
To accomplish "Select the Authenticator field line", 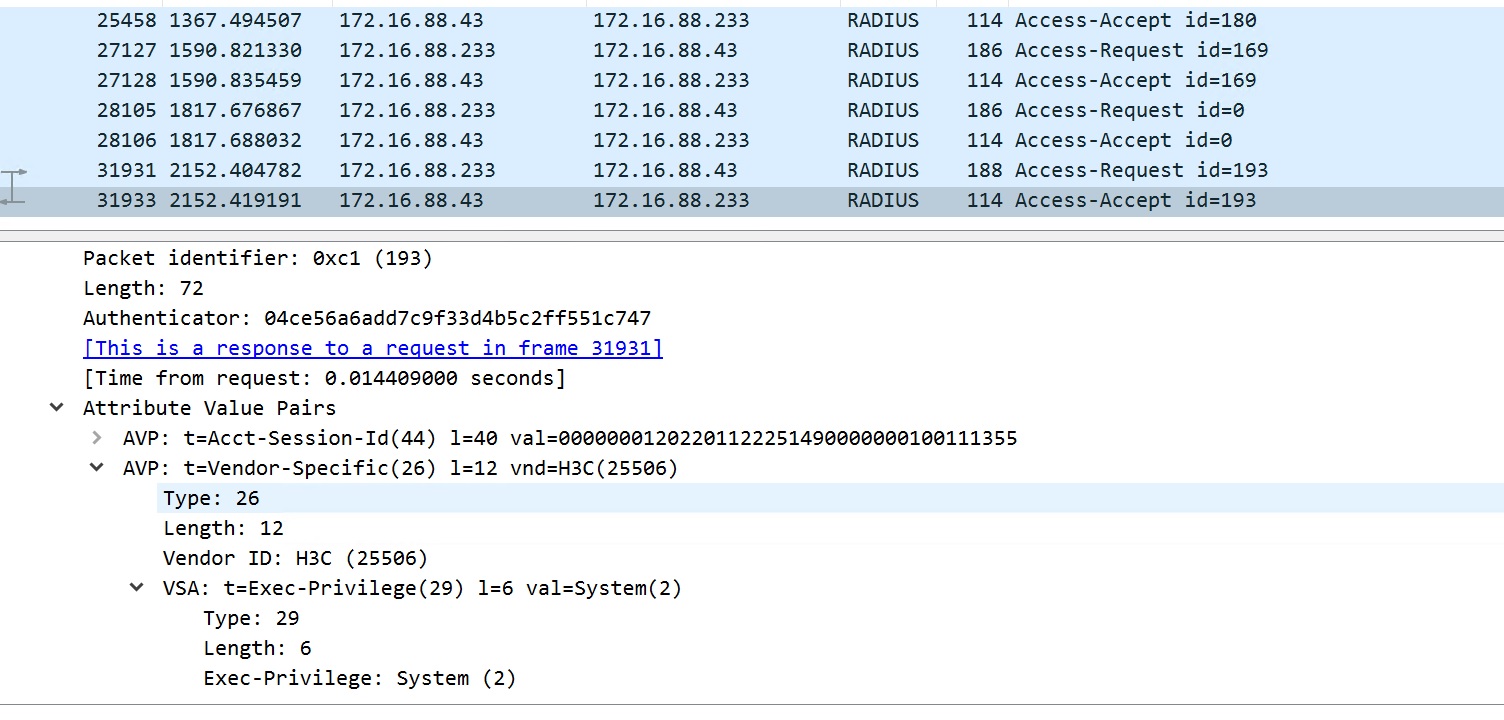I will coord(366,318).
